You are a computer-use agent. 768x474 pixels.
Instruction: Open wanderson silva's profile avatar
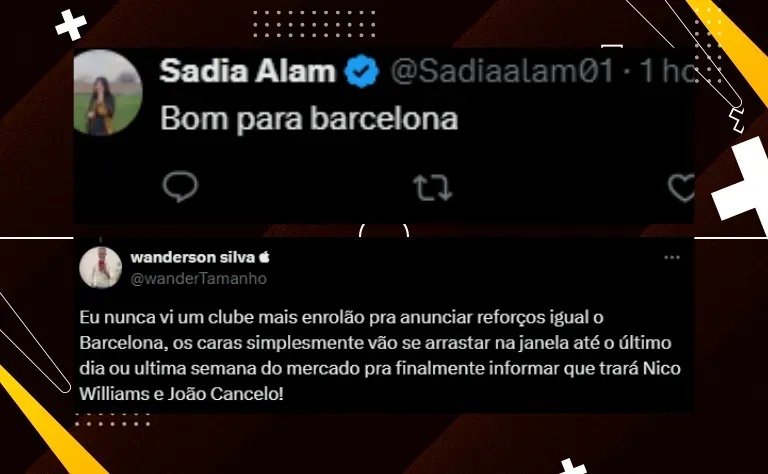tap(100, 267)
